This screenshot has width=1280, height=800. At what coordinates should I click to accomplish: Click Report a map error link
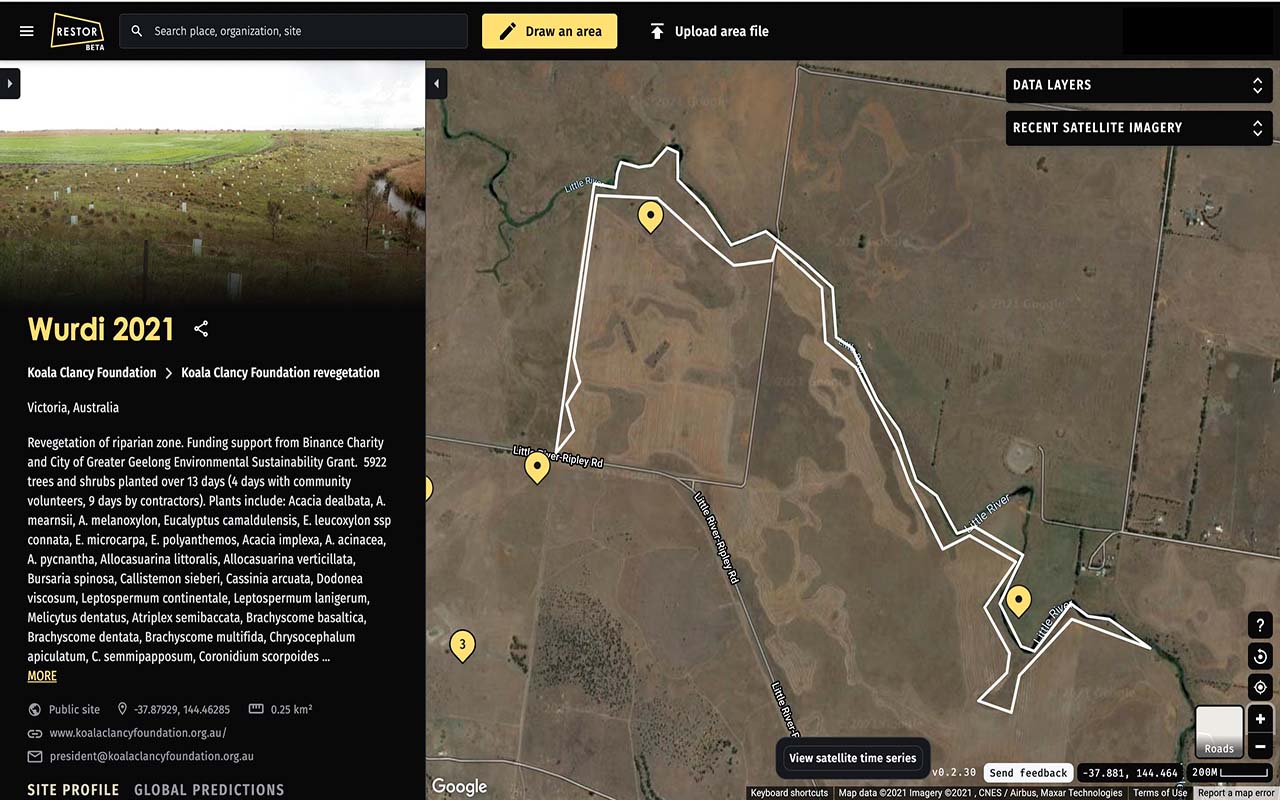click(x=1237, y=793)
